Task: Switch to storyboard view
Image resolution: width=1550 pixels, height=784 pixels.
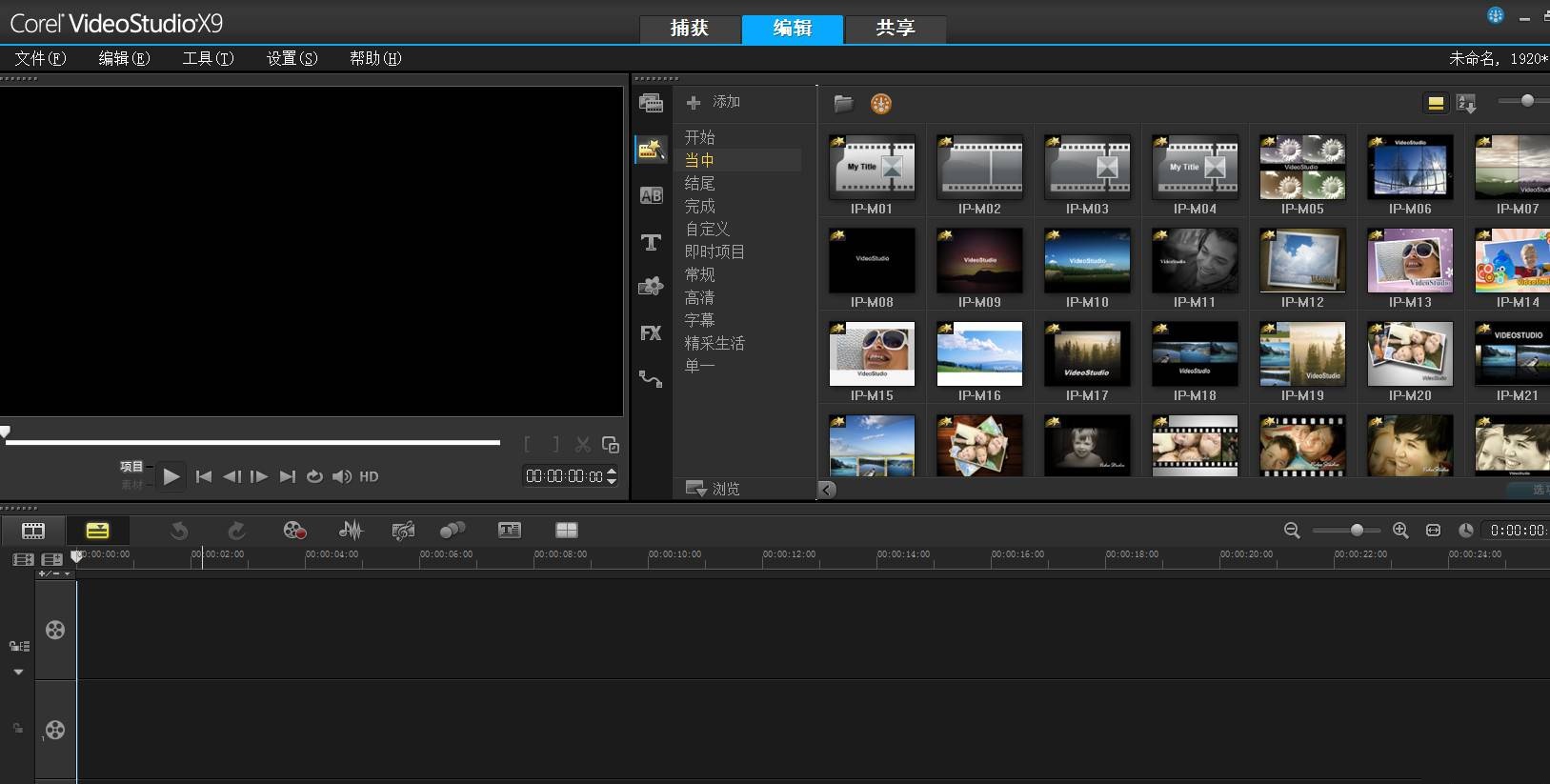Action: pyautogui.click(x=33, y=531)
